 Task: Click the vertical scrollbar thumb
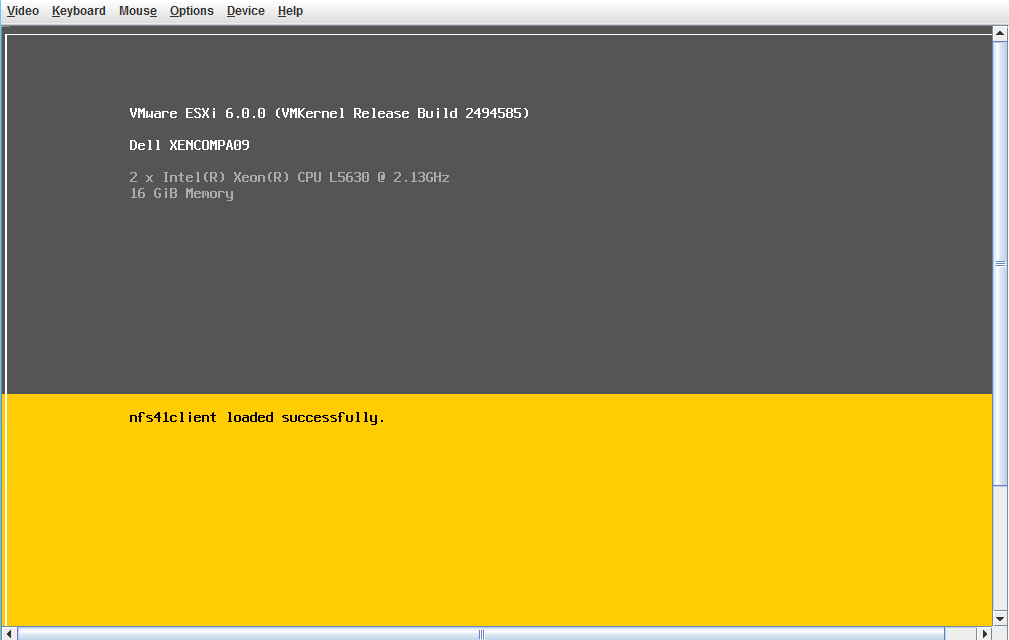tap(1000, 263)
